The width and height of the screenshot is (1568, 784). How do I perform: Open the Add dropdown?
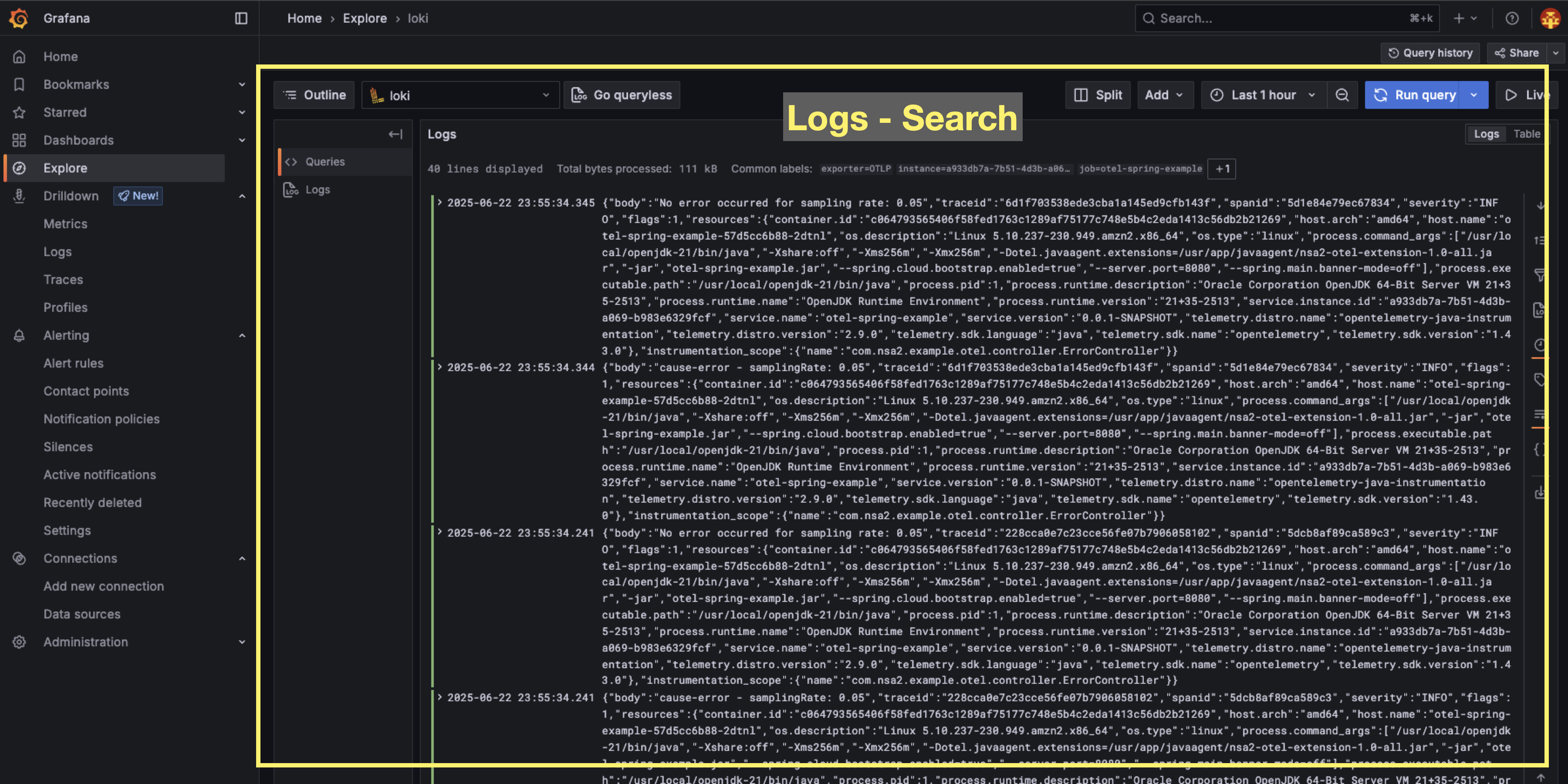coord(1165,95)
